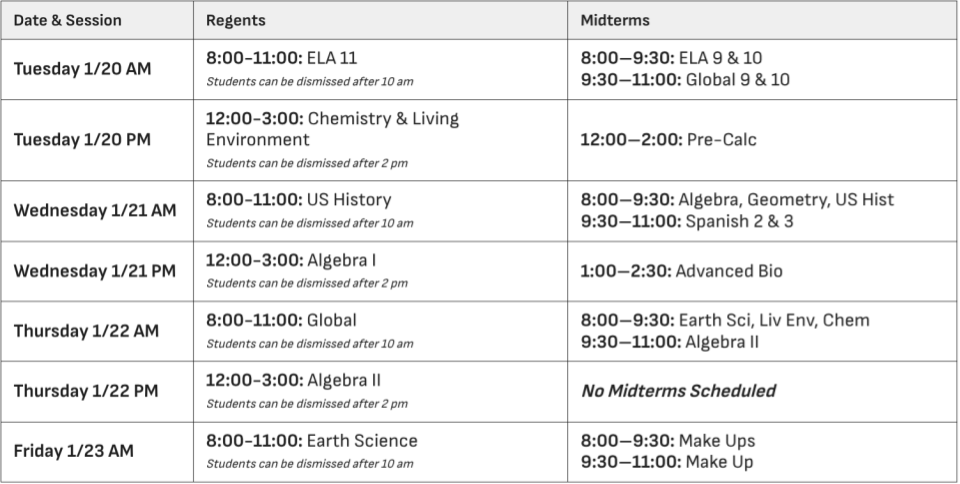The width and height of the screenshot is (960, 484).
Task: Click the Midterms column header
Action: [x=613, y=20]
